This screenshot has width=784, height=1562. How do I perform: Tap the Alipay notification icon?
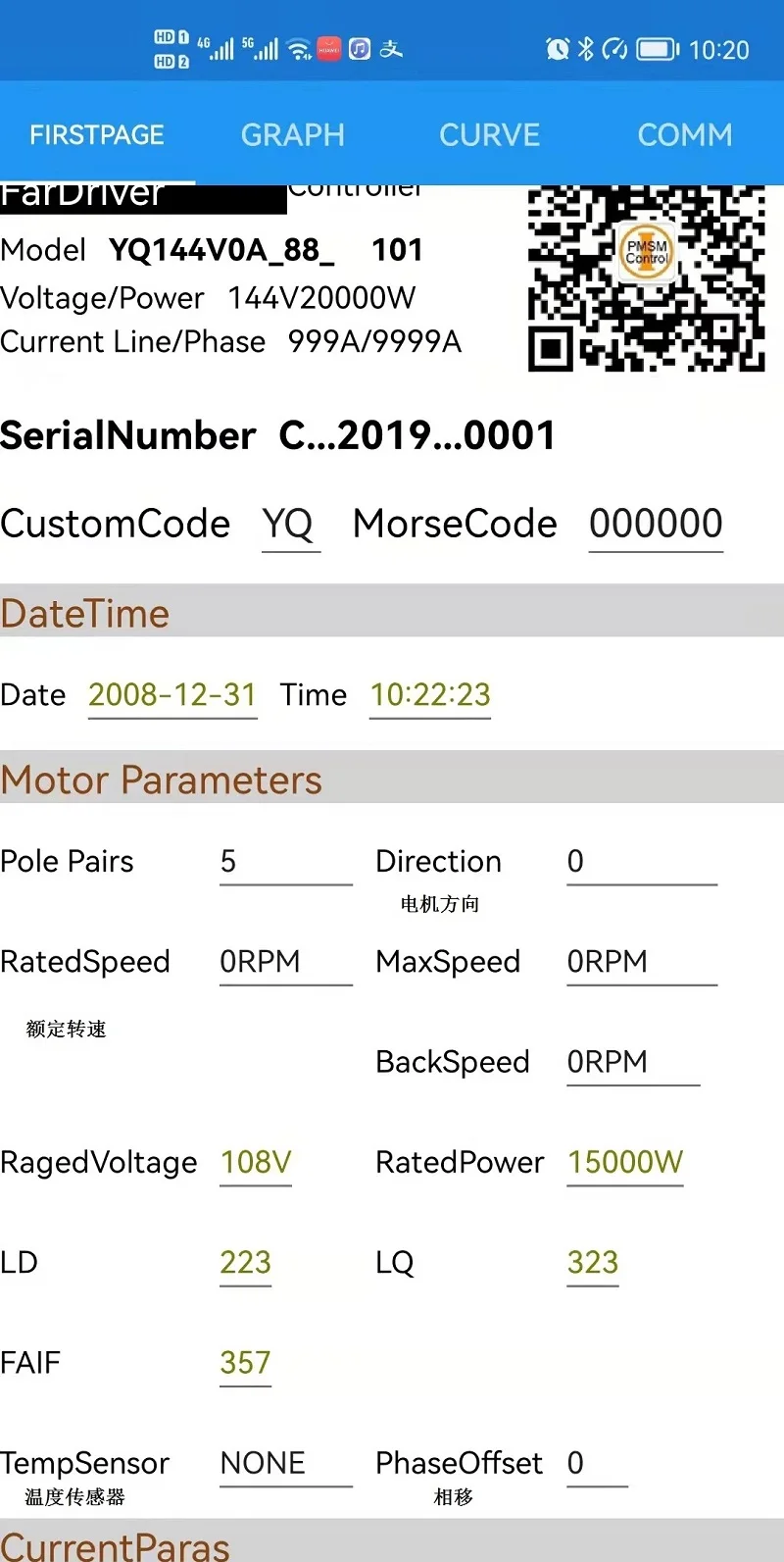coord(391,49)
